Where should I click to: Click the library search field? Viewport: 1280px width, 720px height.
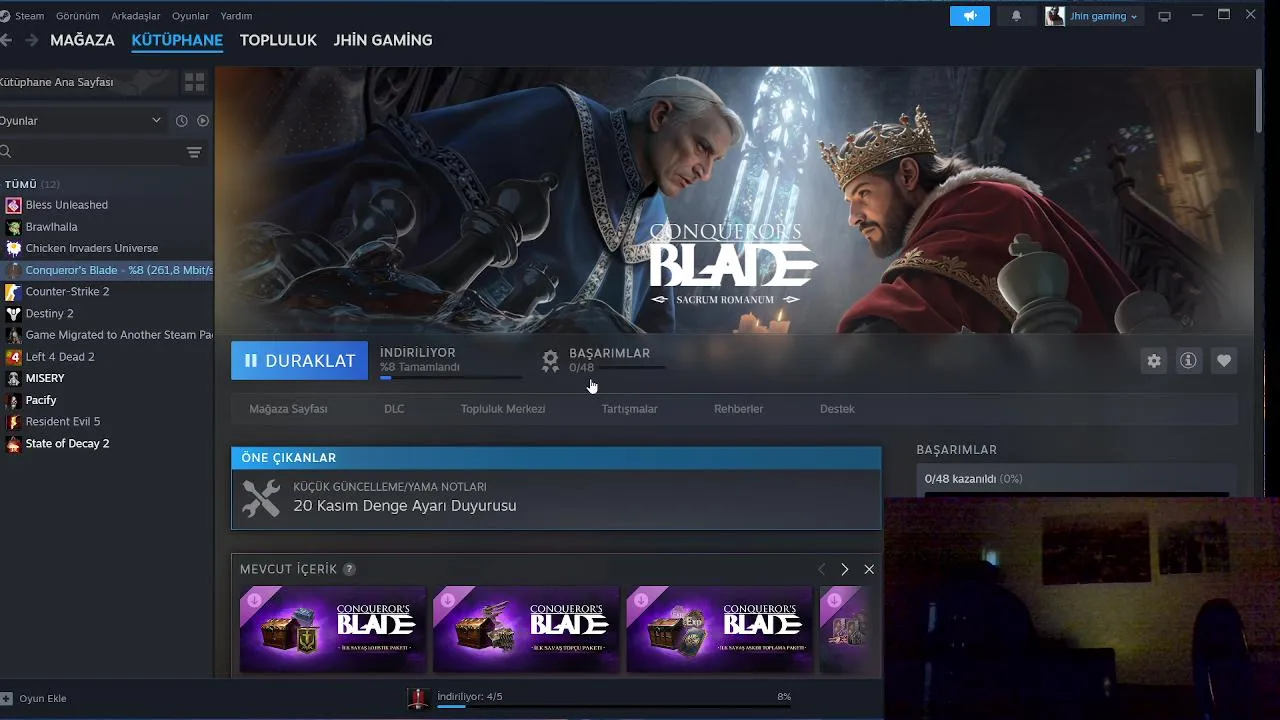90,152
